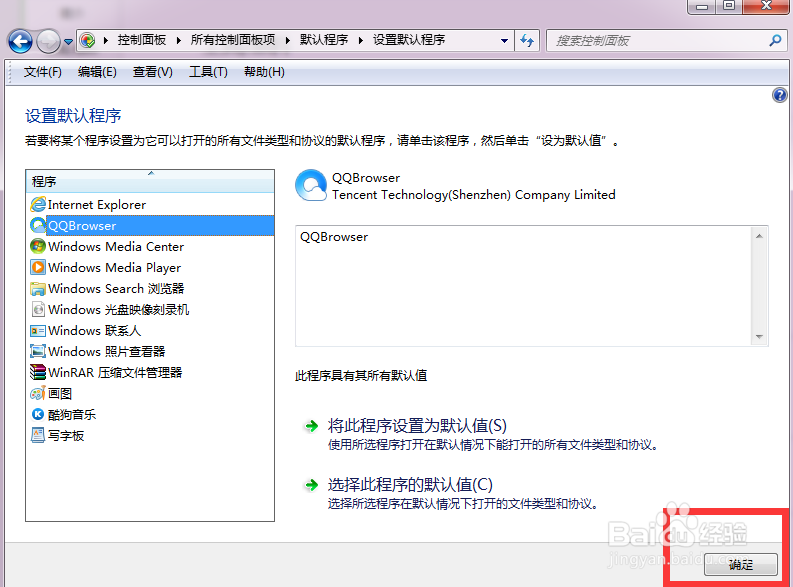
Task: Click the Windows 照片查看器 photo viewer icon
Action: (38, 351)
